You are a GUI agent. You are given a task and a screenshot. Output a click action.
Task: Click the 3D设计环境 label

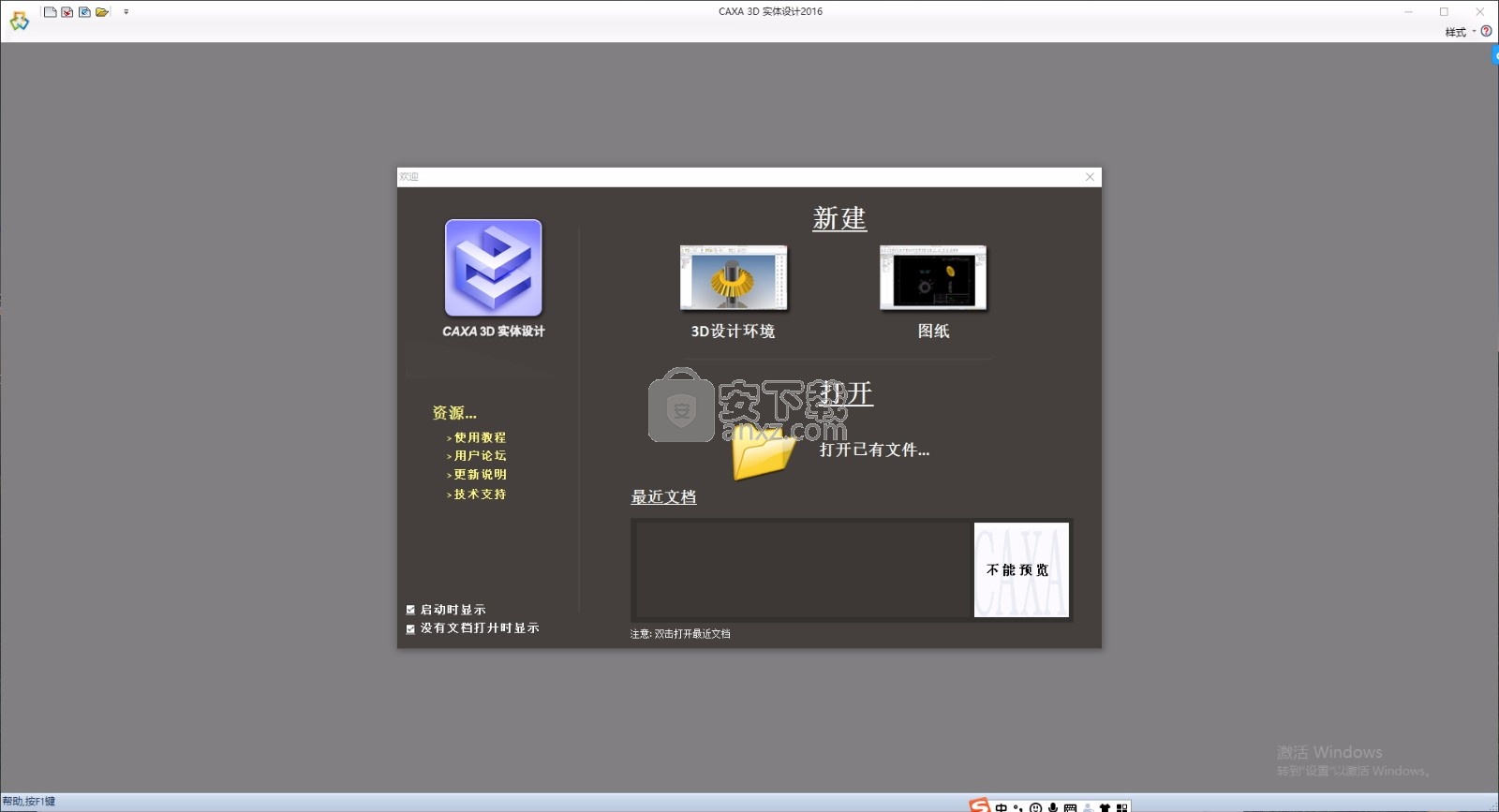tap(733, 332)
